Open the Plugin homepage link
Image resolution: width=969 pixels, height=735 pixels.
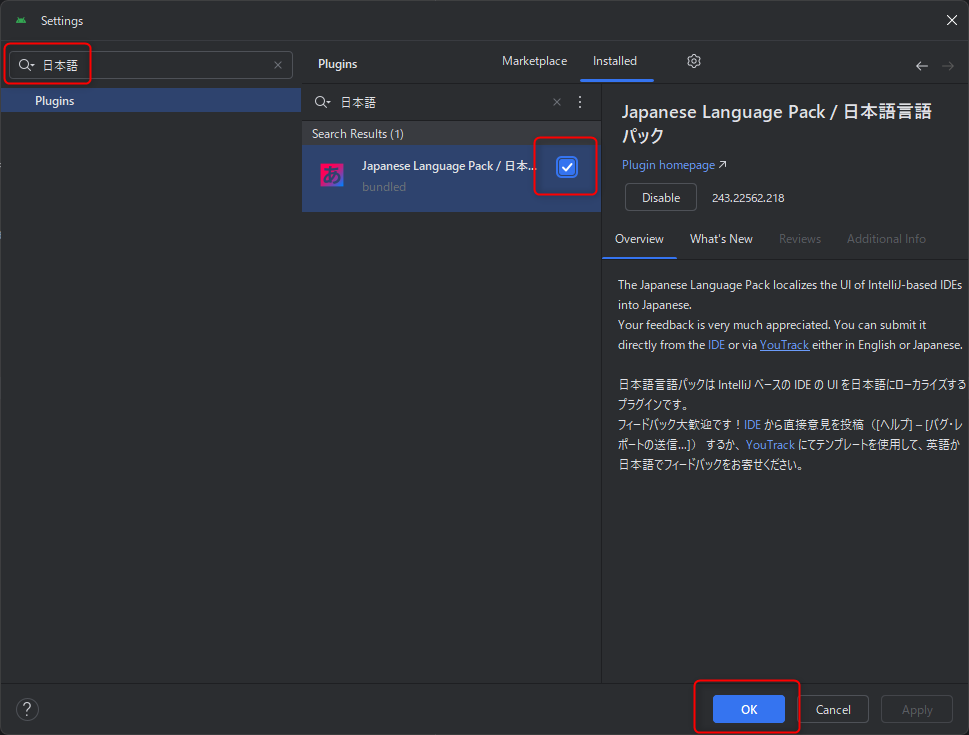(x=674, y=165)
